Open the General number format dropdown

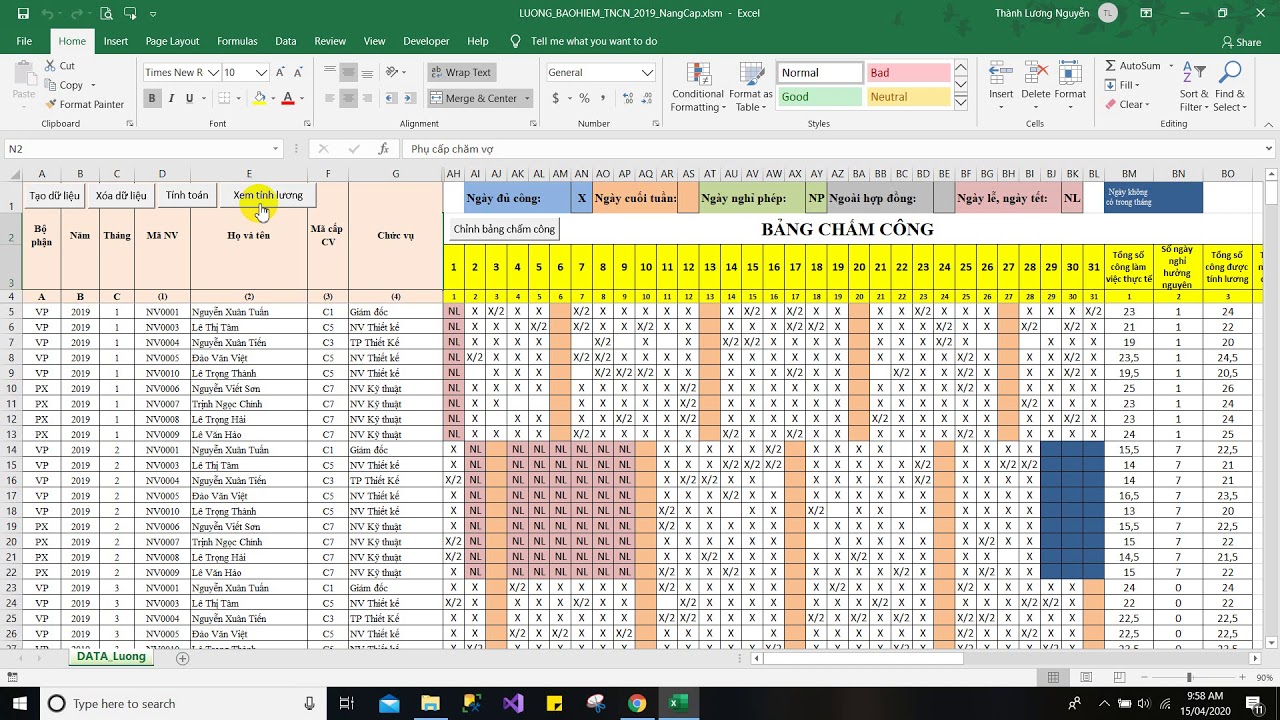[x=647, y=73]
